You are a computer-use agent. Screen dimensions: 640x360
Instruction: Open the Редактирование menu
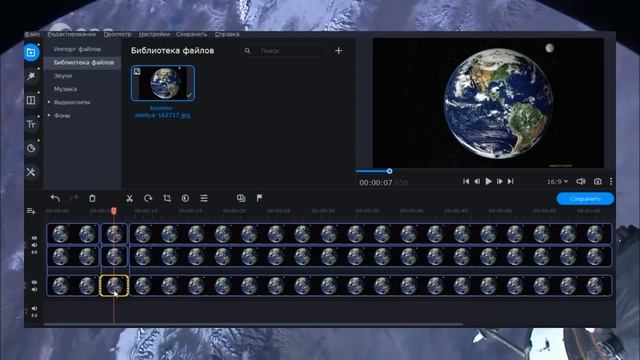pyautogui.click(x=71, y=34)
